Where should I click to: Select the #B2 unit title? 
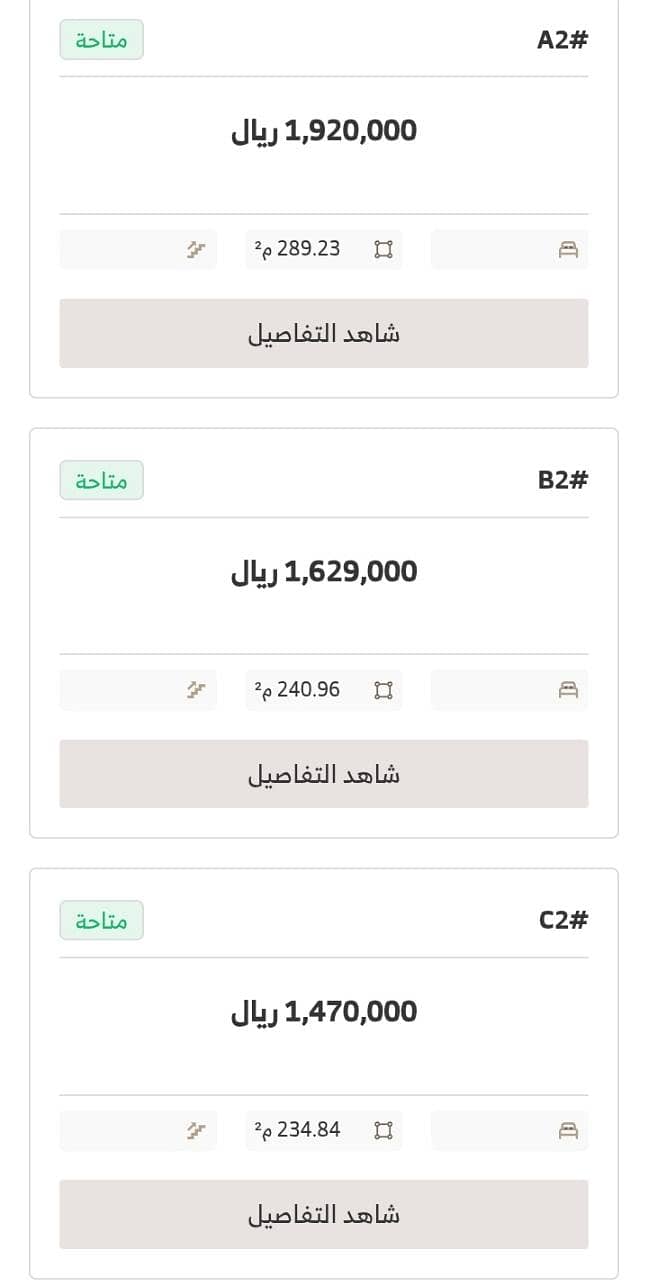[563, 480]
